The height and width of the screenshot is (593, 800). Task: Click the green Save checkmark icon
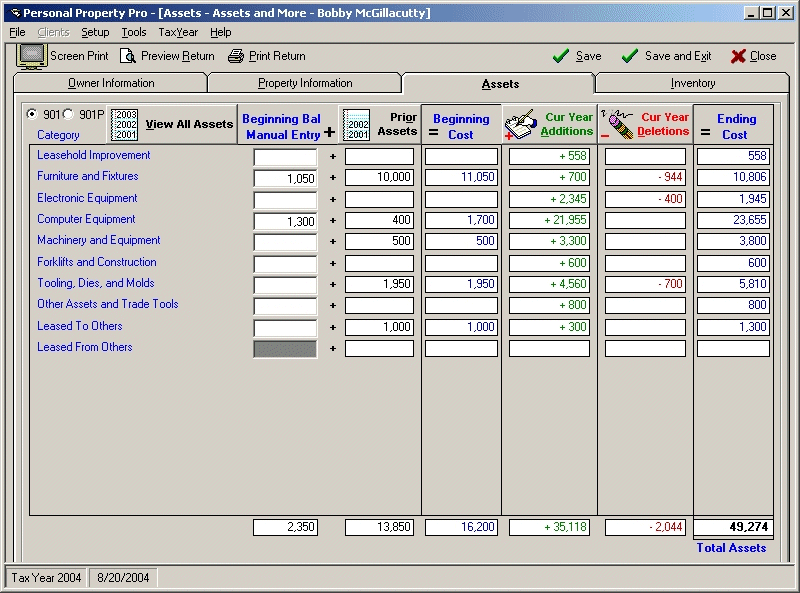[x=561, y=56]
